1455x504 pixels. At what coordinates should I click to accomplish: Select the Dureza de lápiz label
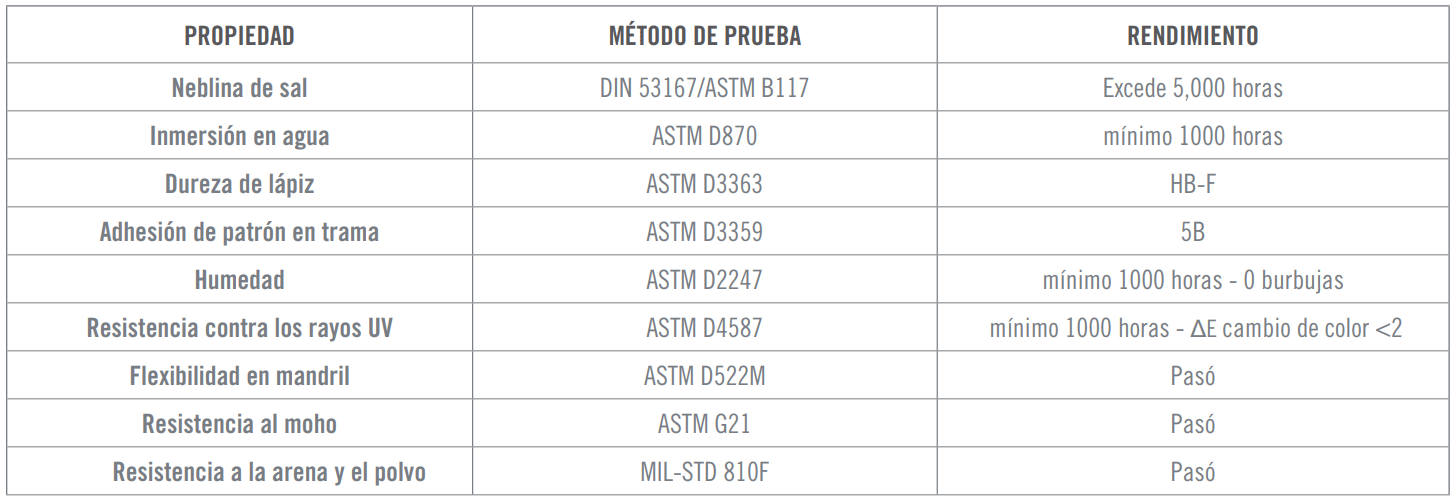pos(239,184)
